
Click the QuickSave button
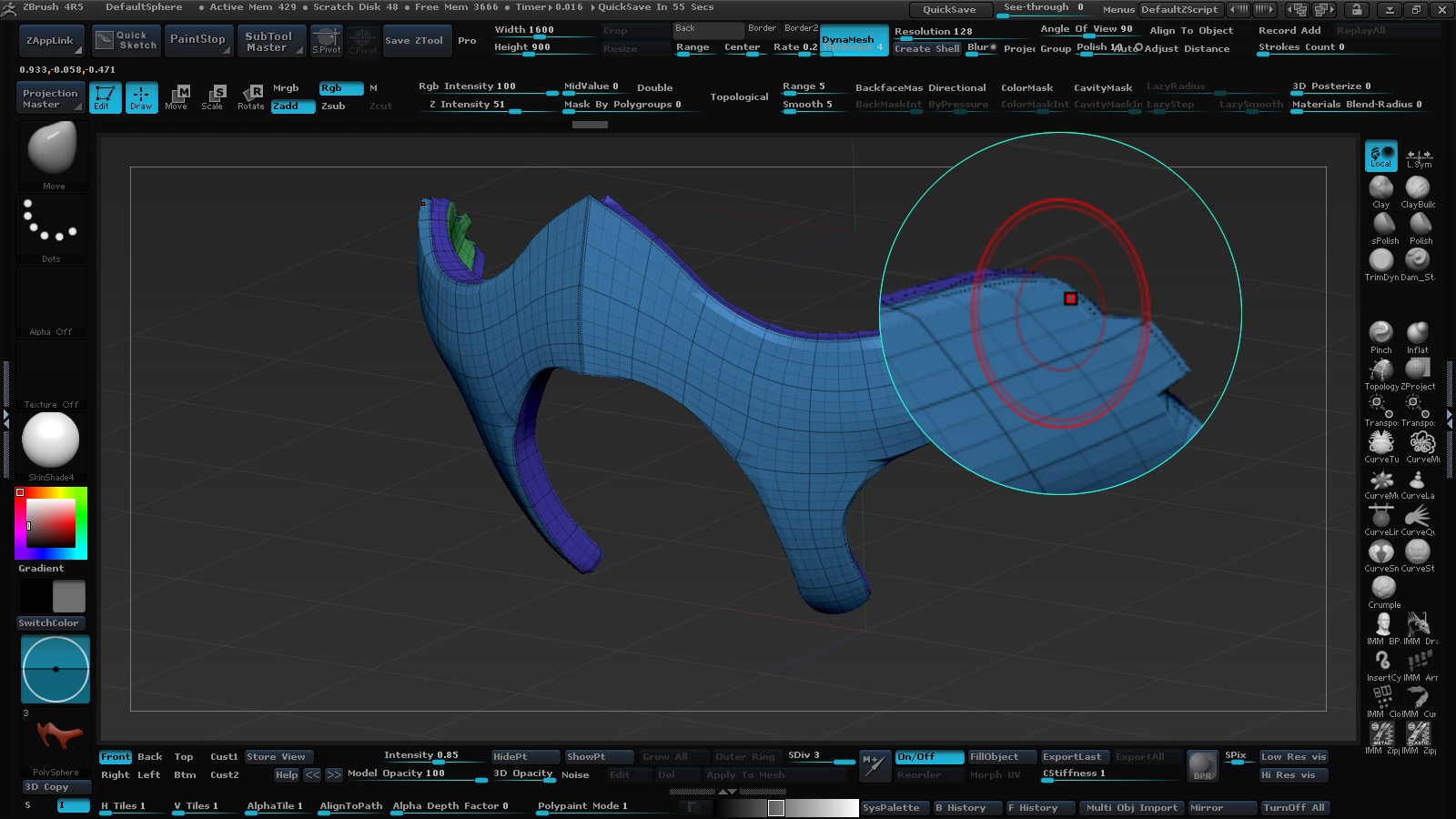pyautogui.click(x=949, y=10)
